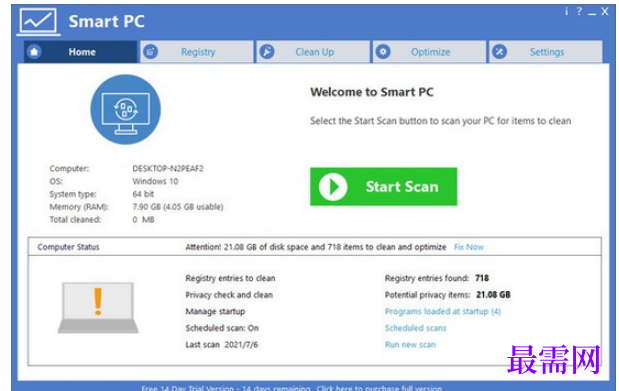Select the computer name DESKTOP-N2PEAF2

point(168,169)
